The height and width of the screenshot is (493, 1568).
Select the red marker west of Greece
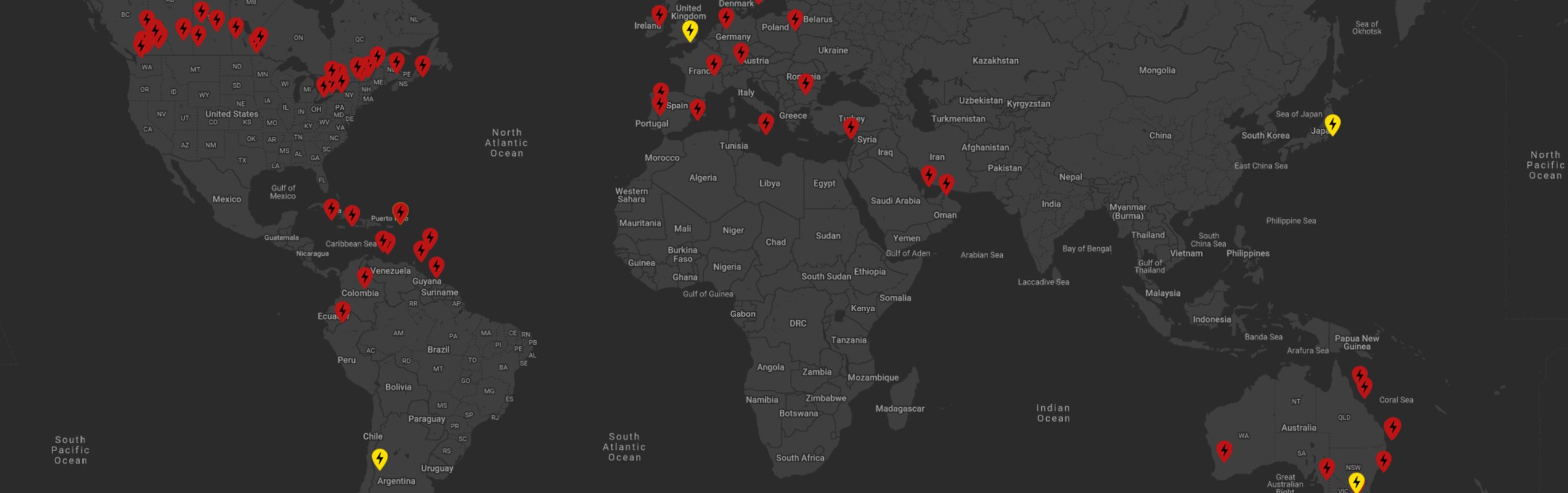tap(766, 123)
